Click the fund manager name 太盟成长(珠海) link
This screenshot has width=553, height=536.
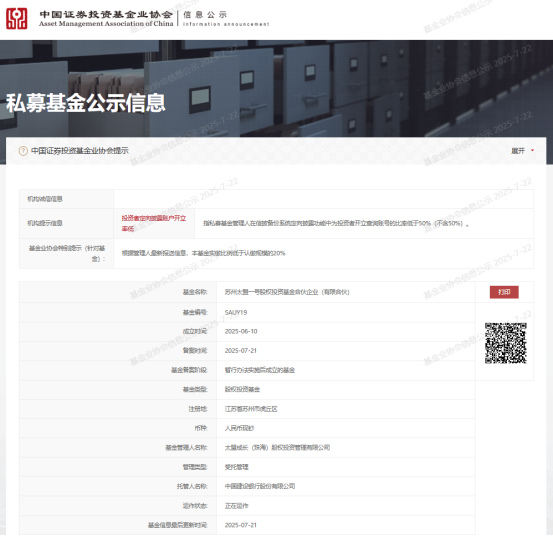[277, 447]
